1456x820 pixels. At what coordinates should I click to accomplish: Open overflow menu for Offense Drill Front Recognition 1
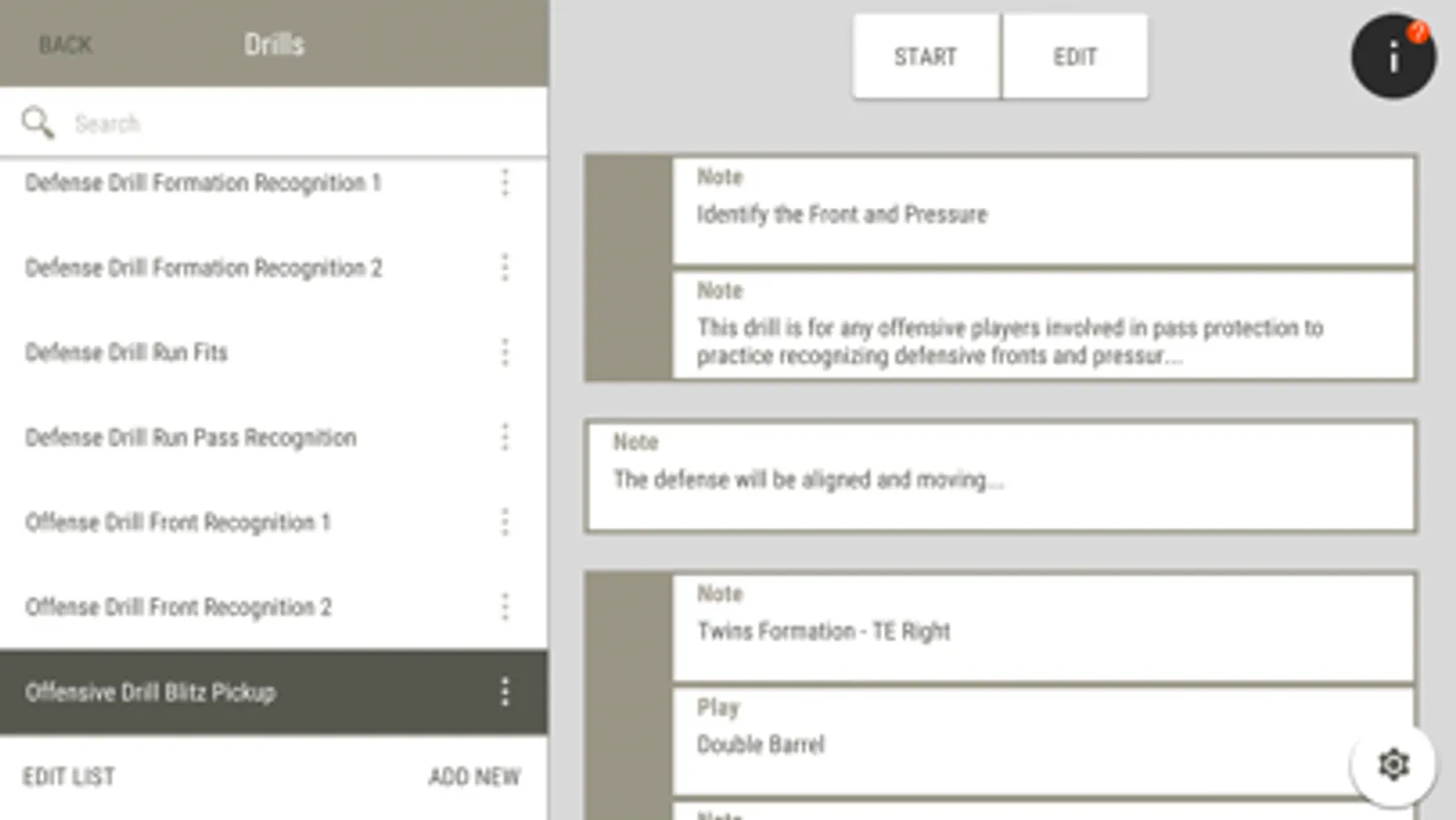click(x=505, y=522)
